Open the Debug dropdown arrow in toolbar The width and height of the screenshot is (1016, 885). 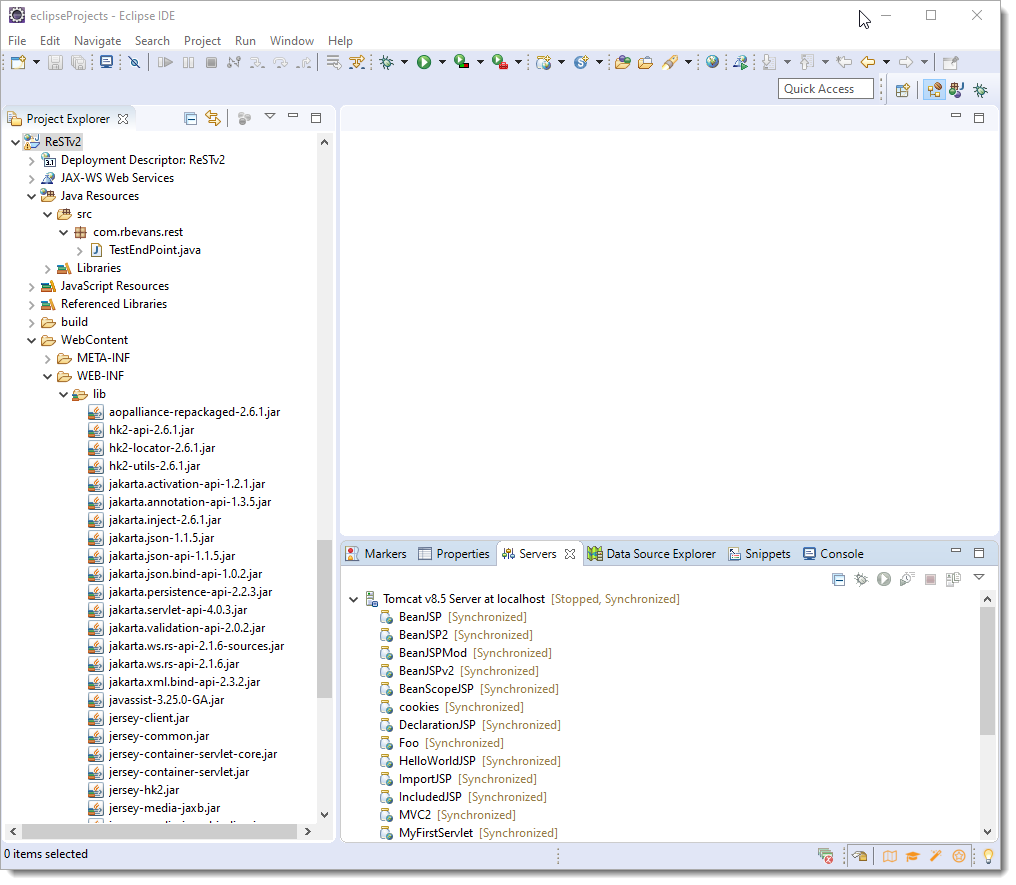click(x=404, y=62)
